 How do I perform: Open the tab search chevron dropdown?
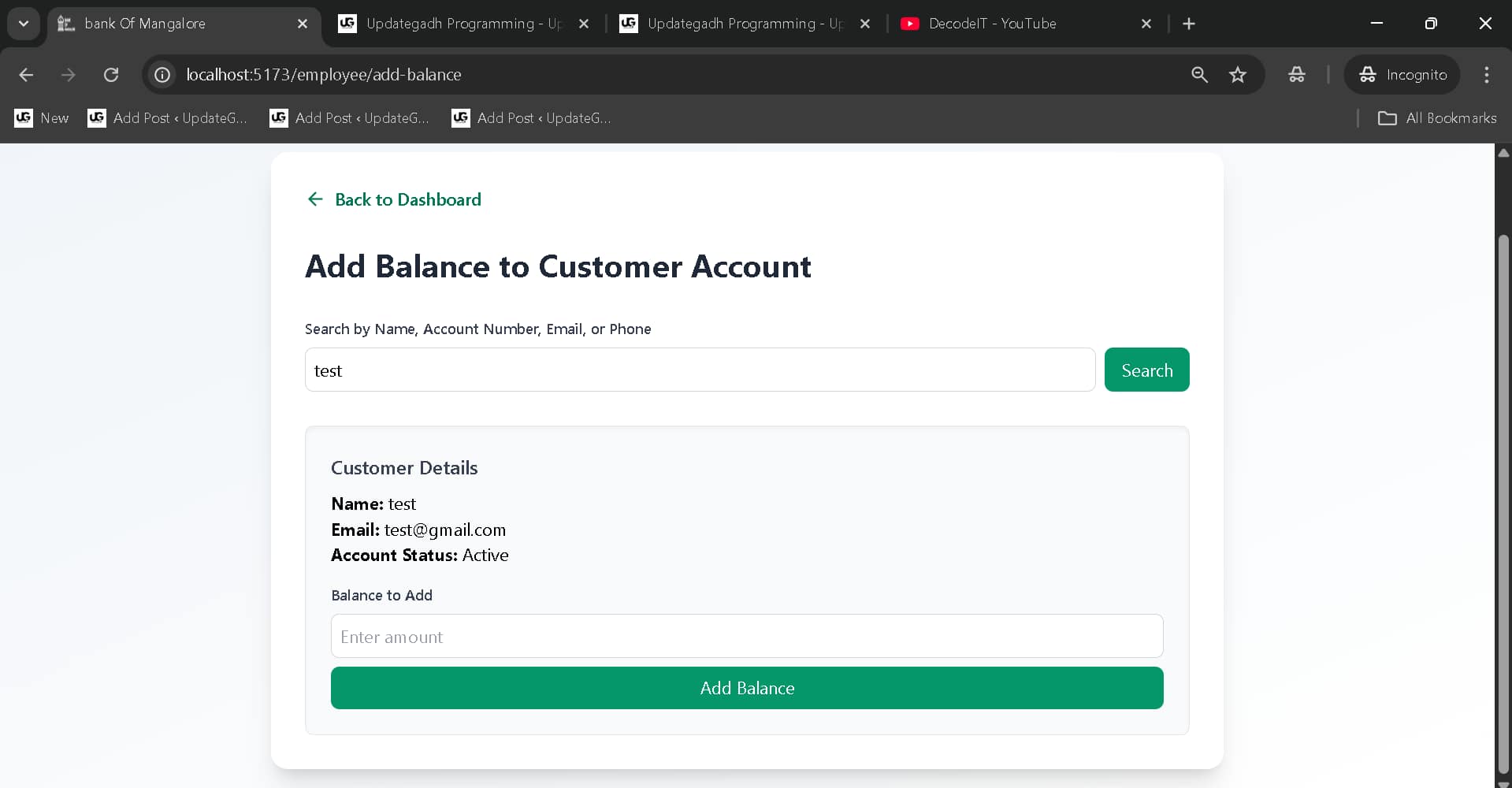click(23, 24)
